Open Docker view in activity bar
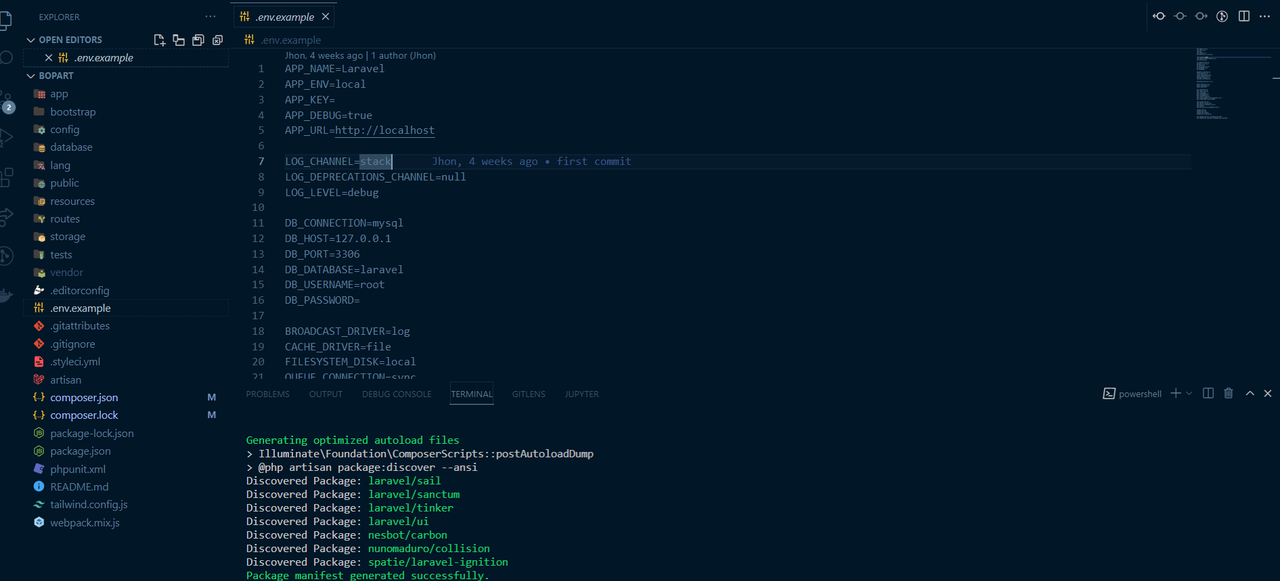1280x581 pixels. coord(6,295)
